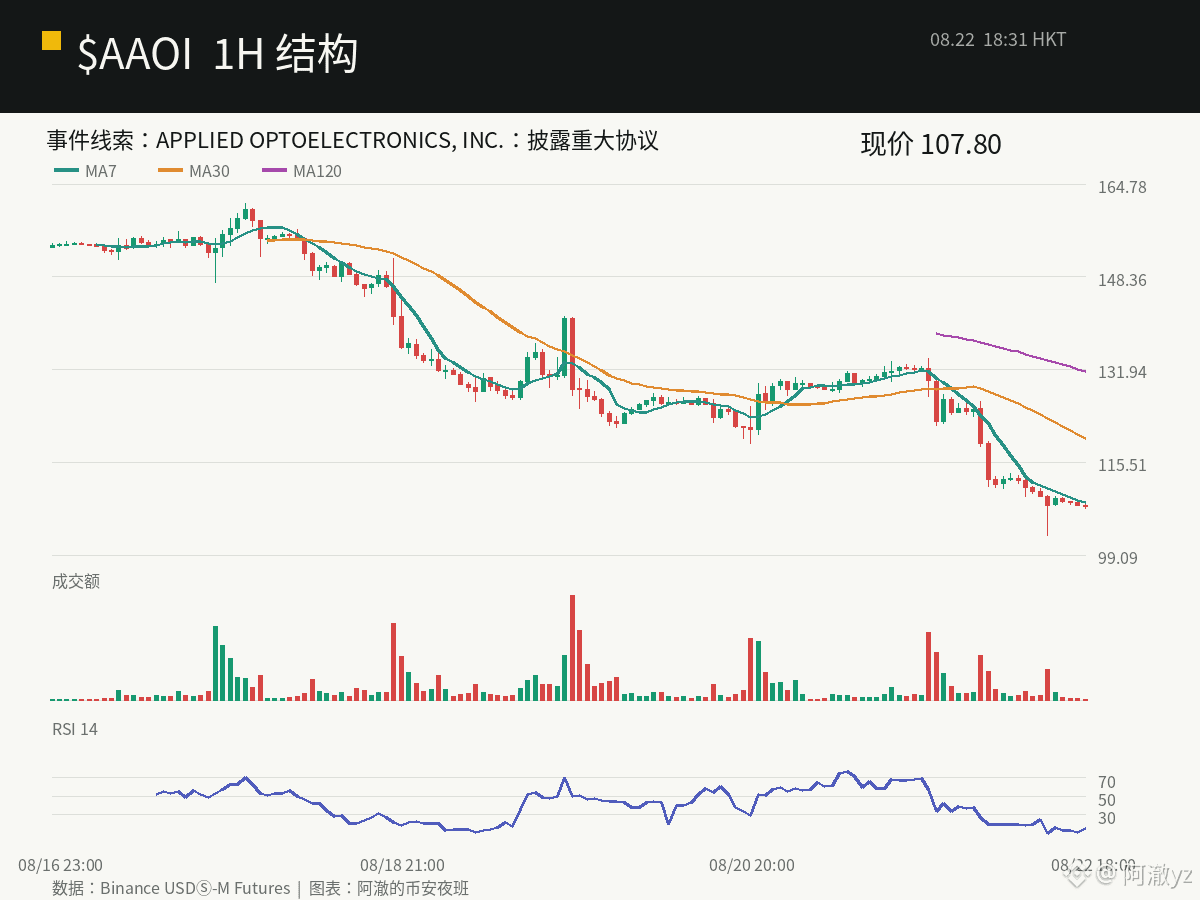
Task: Click the tallest green volume bar
Action: point(215,663)
